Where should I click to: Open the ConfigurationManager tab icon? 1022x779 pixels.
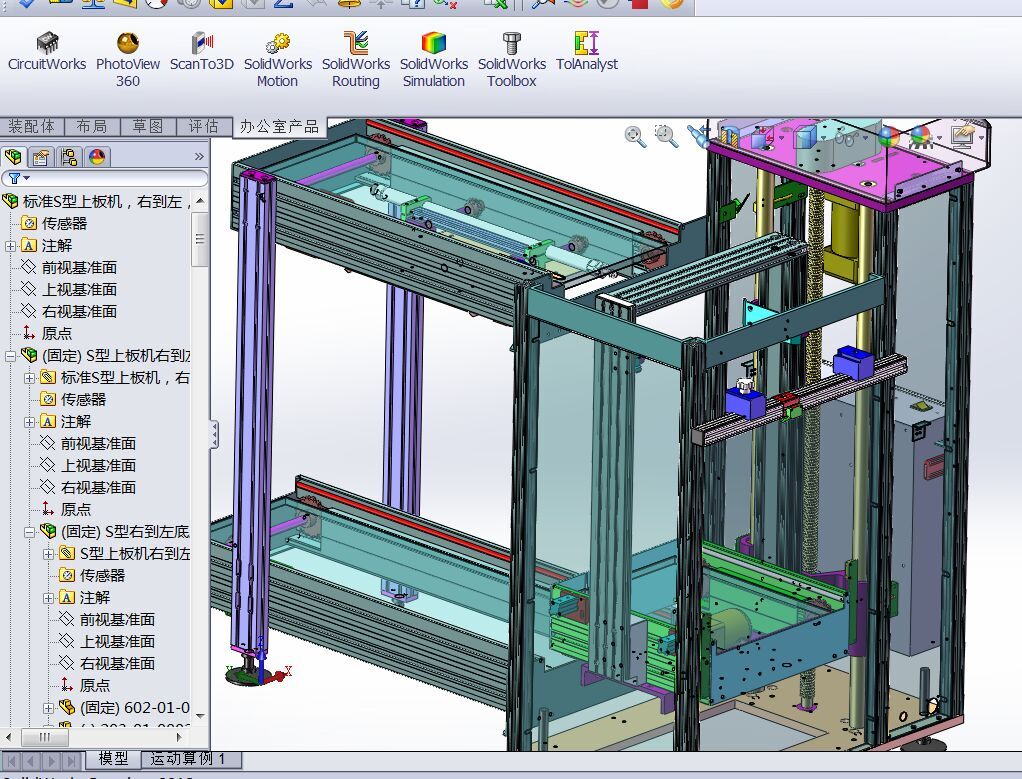click(68, 157)
